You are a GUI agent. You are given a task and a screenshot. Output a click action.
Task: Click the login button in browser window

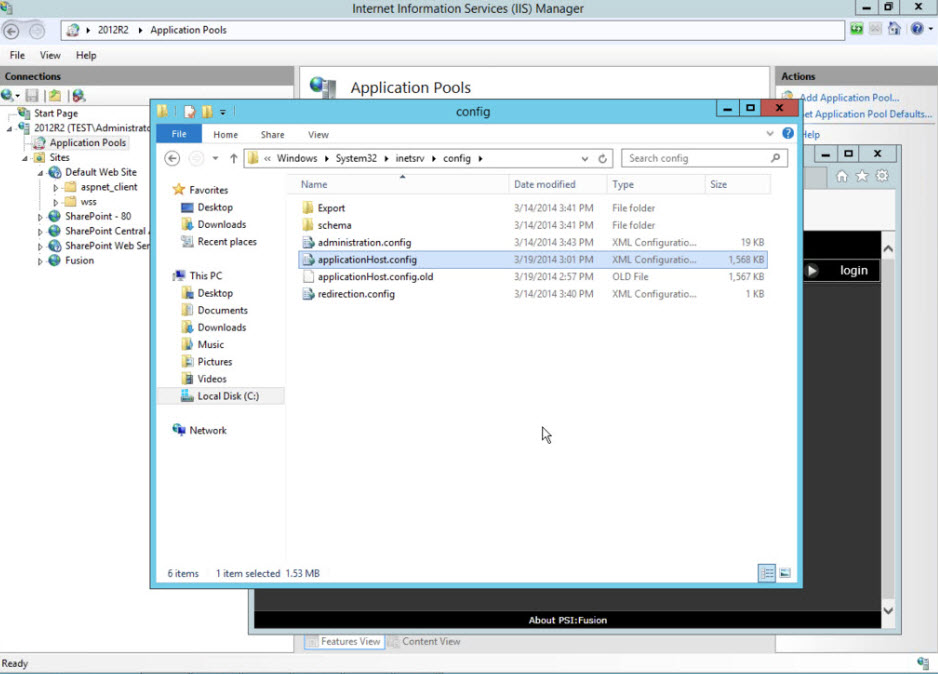tap(853, 270)
